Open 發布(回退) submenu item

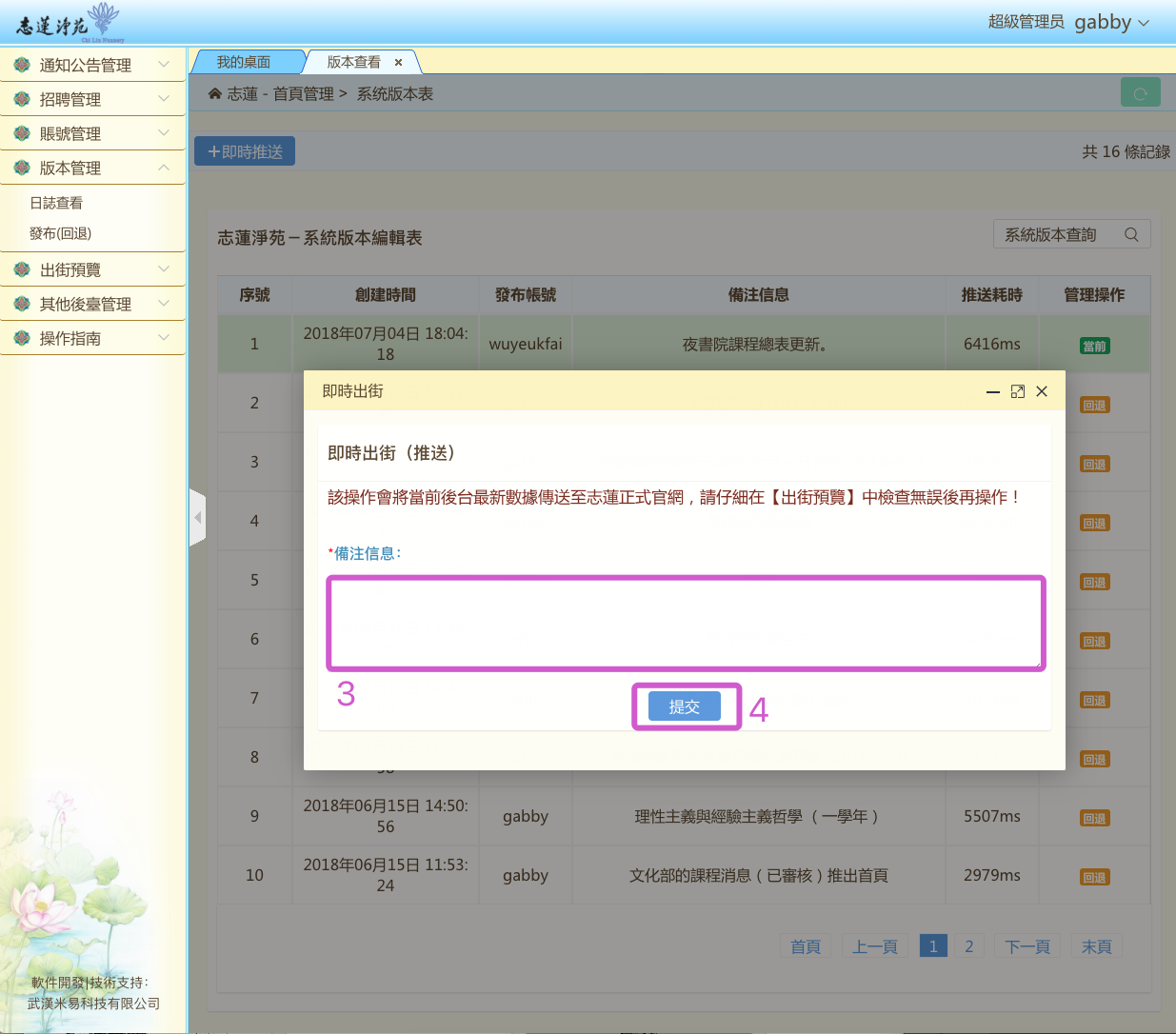60,233
